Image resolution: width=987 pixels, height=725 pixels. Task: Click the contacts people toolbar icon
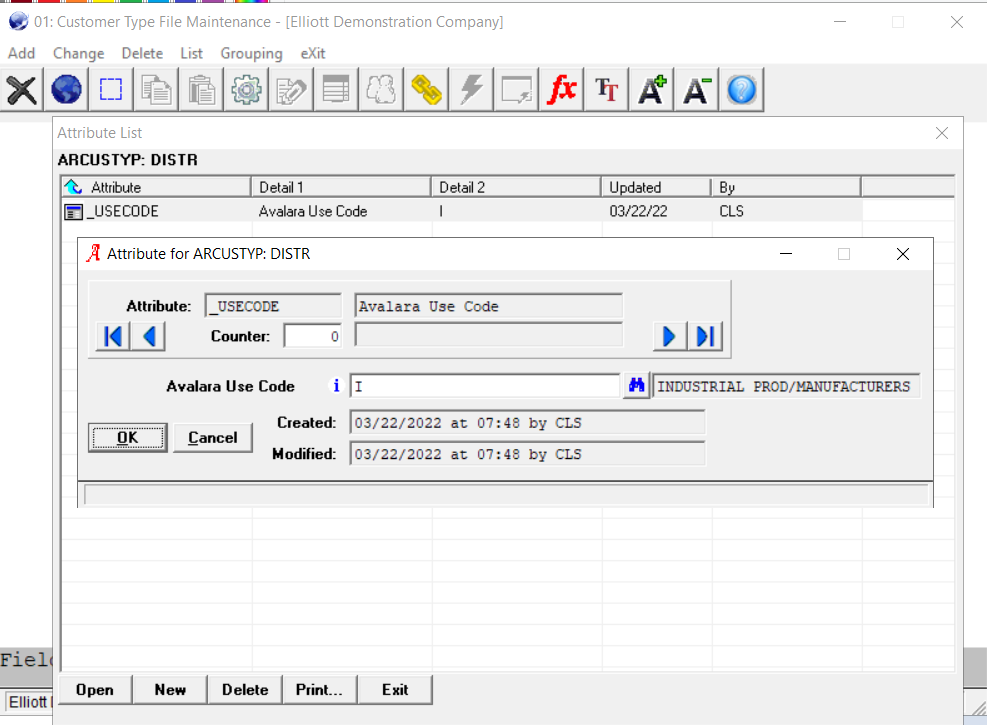click(381, 90)
